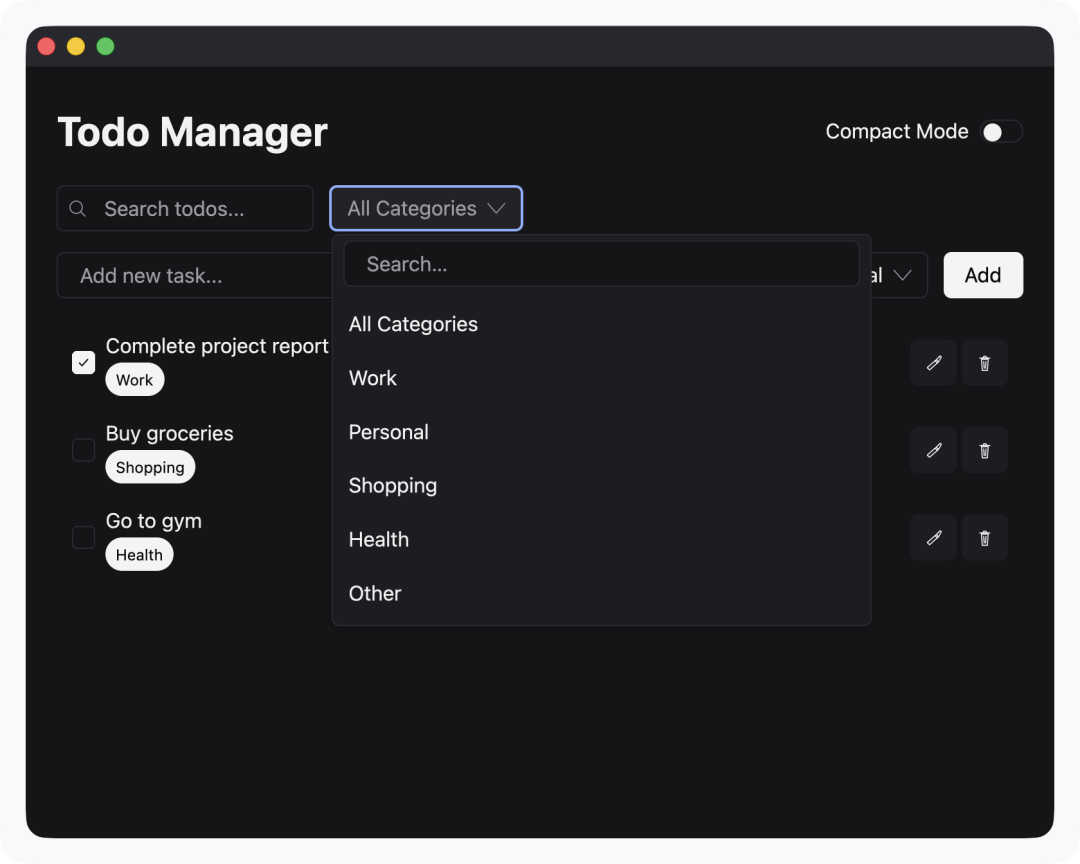Screen dimensions: 1080x864
Task: Choose the Shopping category option
Action: (x=393, y=486)
